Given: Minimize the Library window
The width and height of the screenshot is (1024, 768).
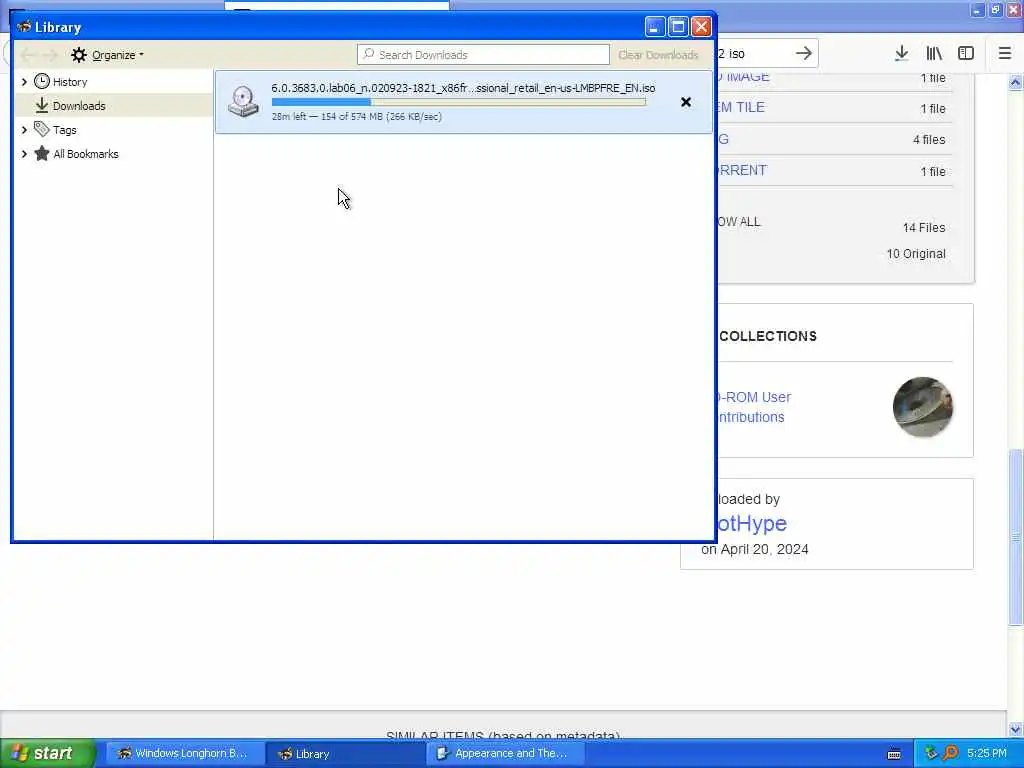Looking at the screenshot, I should pos(655,27).
